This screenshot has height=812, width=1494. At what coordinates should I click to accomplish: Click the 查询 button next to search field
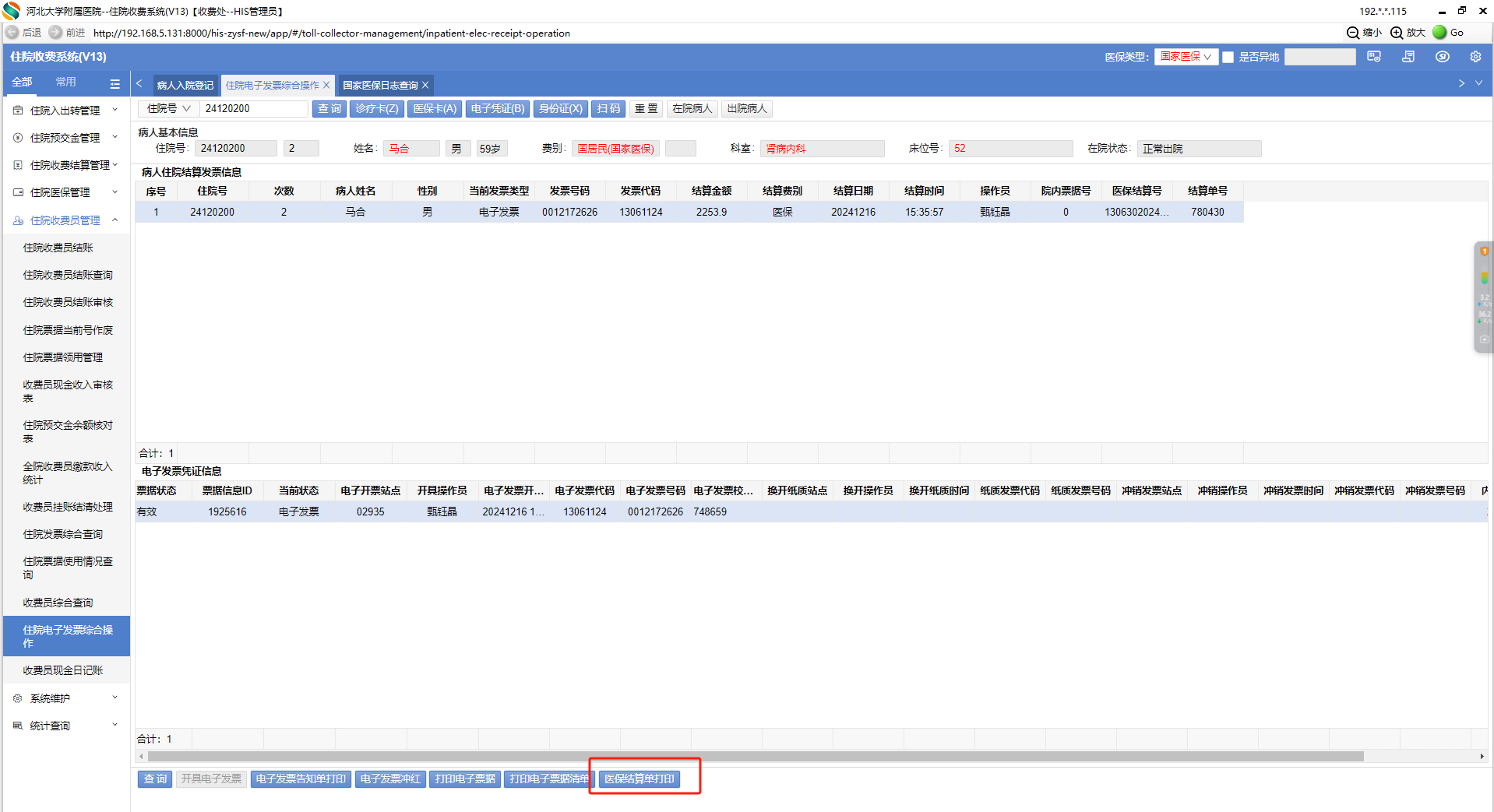coord(329,109)
